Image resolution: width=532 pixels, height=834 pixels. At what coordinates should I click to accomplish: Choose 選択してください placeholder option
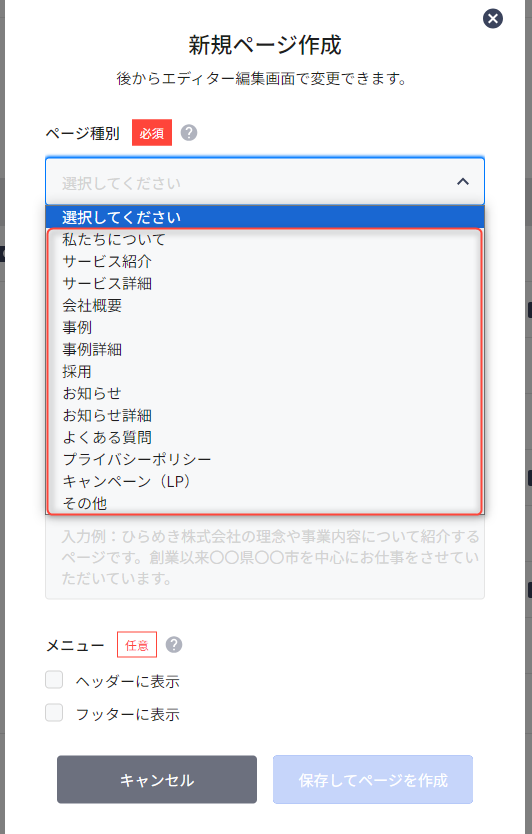tap(265, 217)
